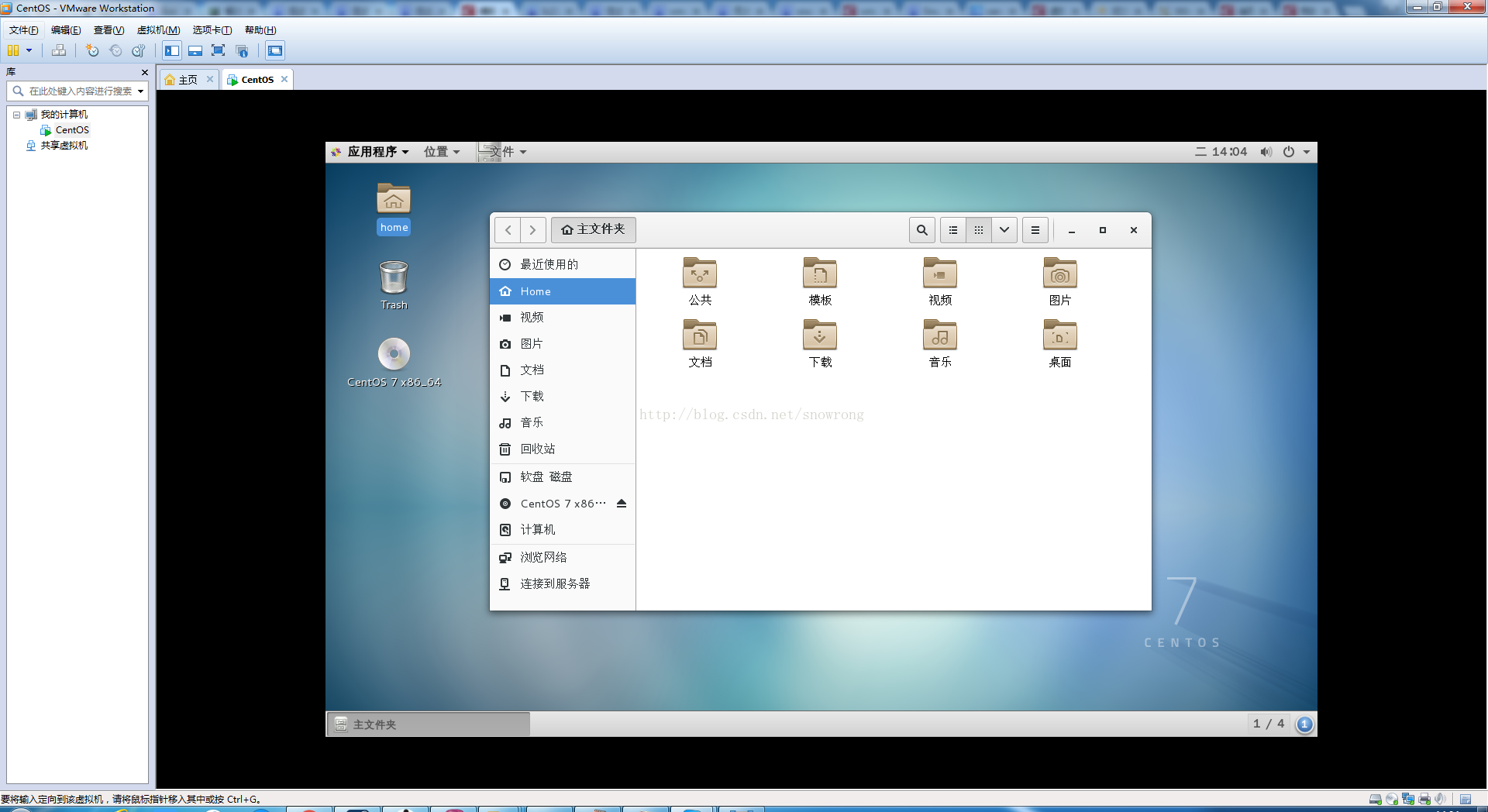Open the pause button dropdown arrow
Viewport: 1488px width, 812px height.
(x=29, y=51)
